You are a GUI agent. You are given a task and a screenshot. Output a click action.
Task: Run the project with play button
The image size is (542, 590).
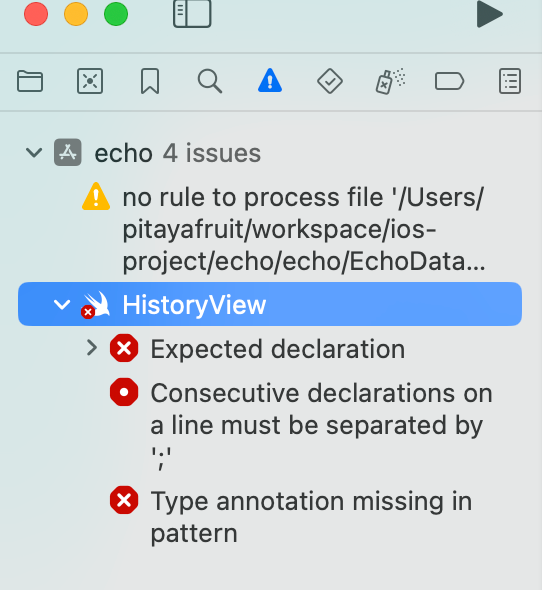(x=489, y=14)
